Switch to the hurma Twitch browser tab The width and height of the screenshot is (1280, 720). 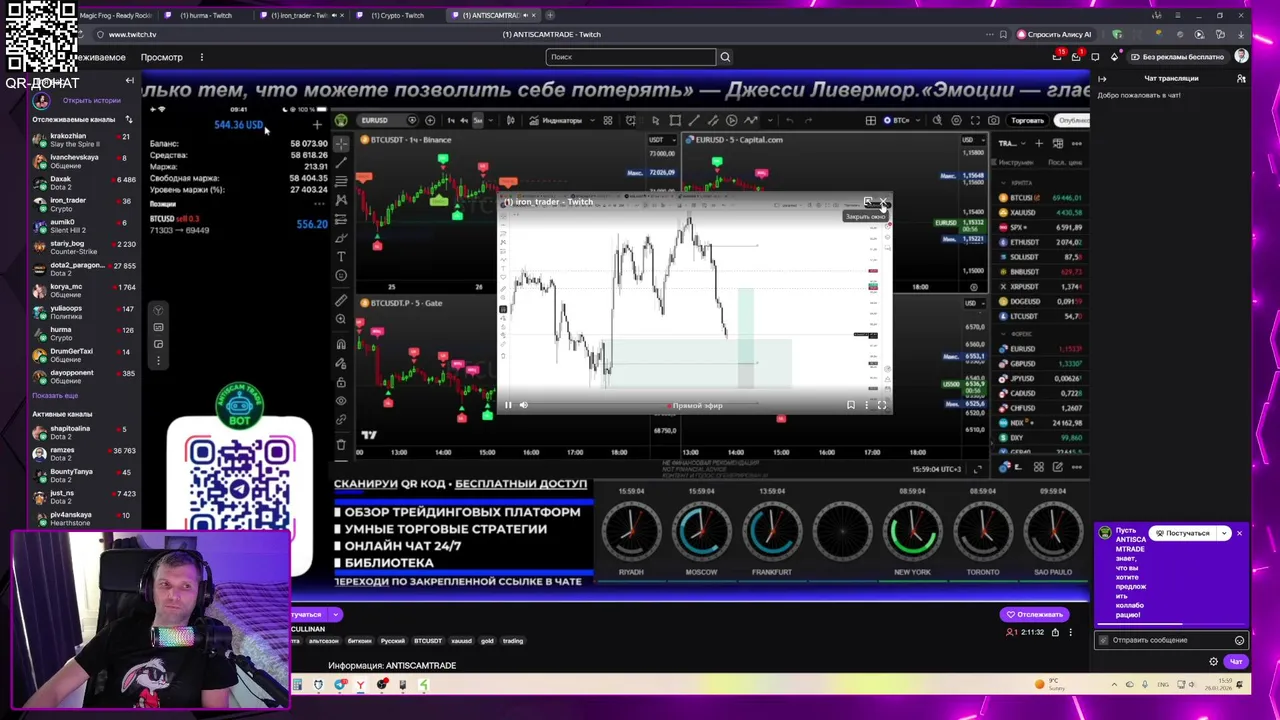tap(205, 15)
